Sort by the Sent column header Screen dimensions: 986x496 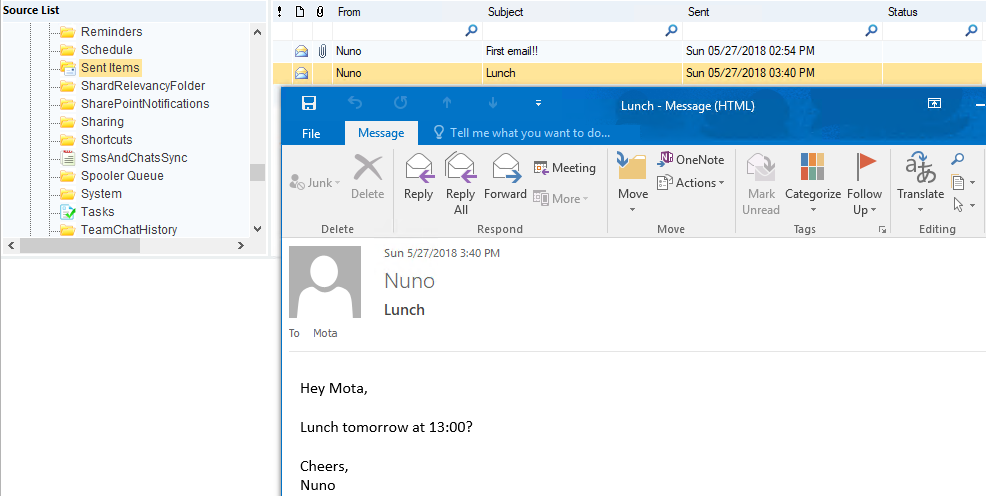click(782, 11)
